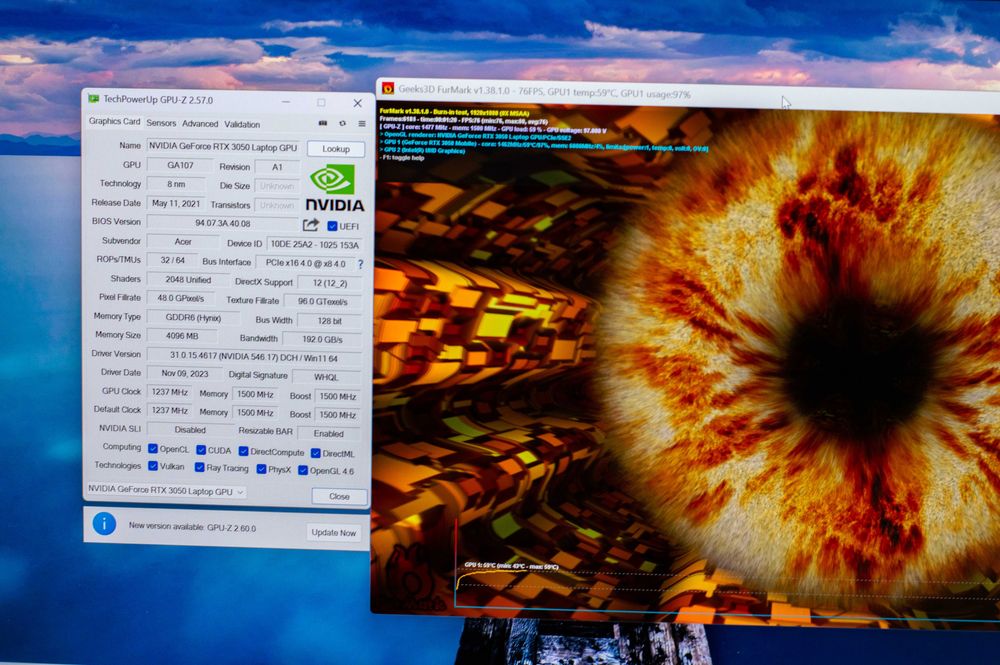This screenshot has width=1000, height=665.
Task: Click the 2048 Unified Shaders value
Action: (188, 279)
